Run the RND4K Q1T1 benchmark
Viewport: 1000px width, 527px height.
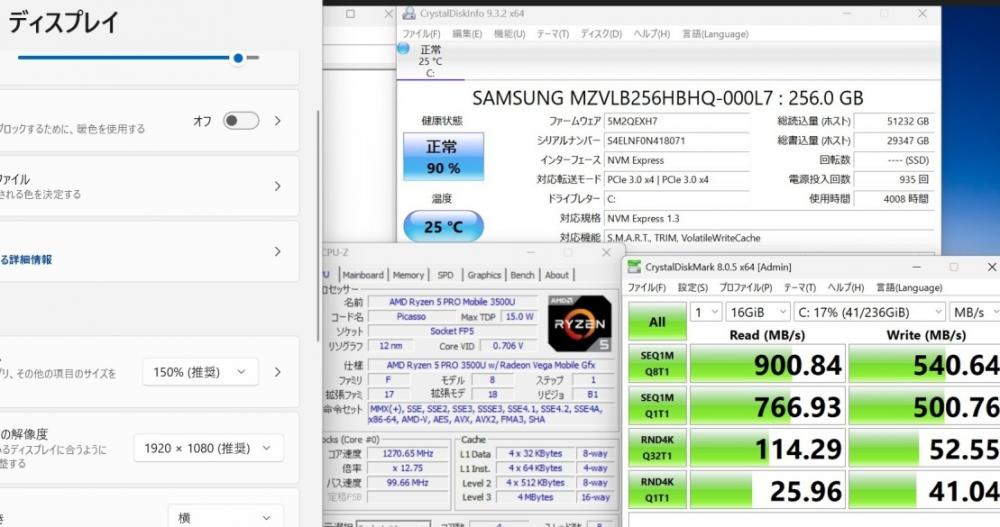(x=658, y=490)
